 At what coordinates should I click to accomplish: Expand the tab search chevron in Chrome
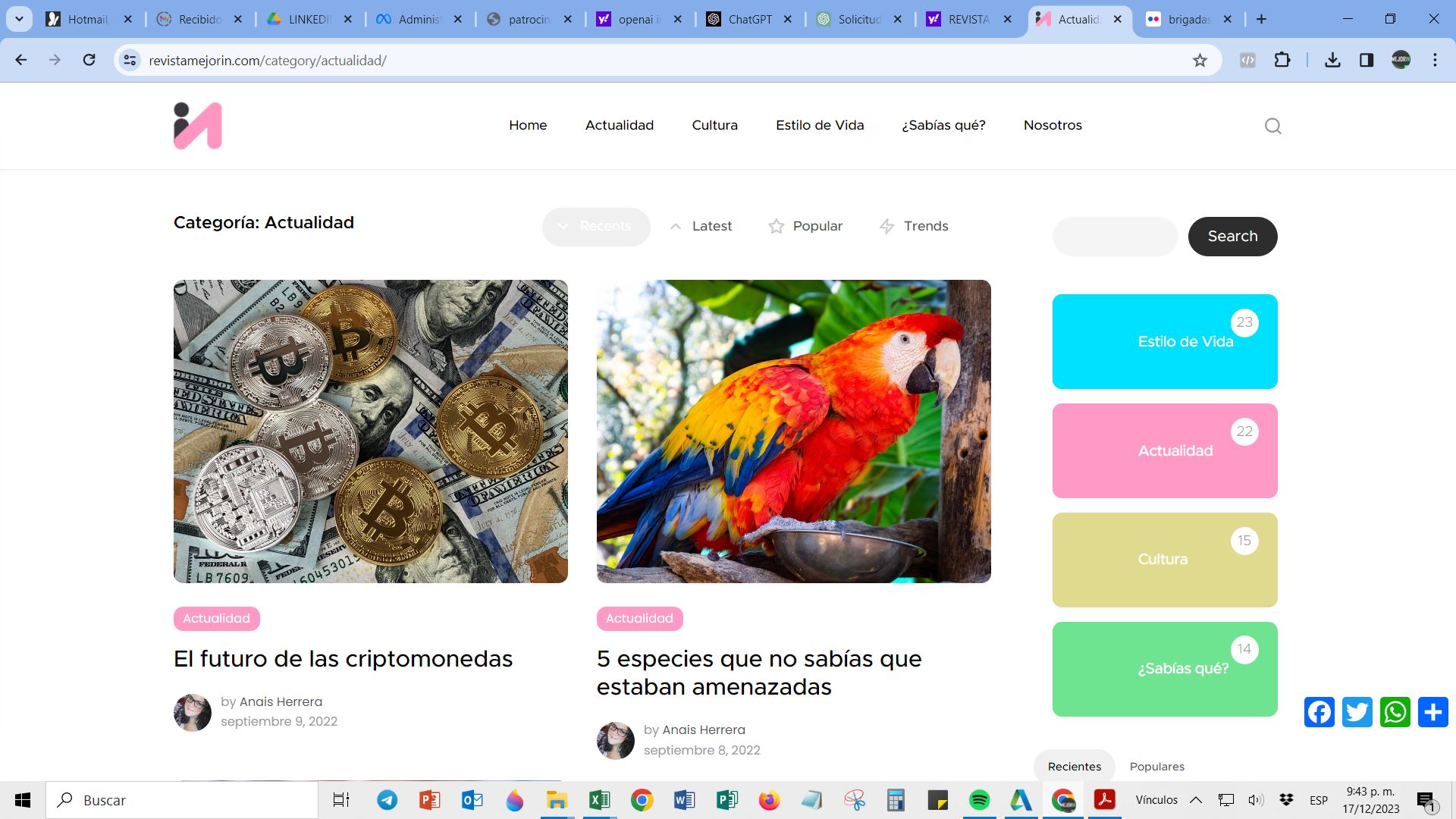[x=19, y=19]
